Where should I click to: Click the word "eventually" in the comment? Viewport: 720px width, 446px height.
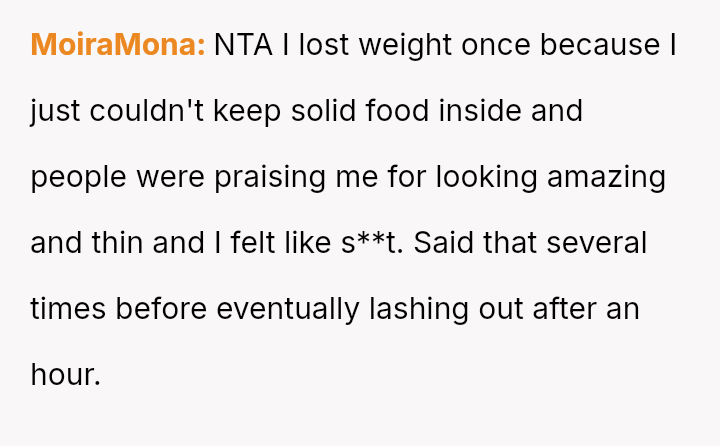pos(286,309)
